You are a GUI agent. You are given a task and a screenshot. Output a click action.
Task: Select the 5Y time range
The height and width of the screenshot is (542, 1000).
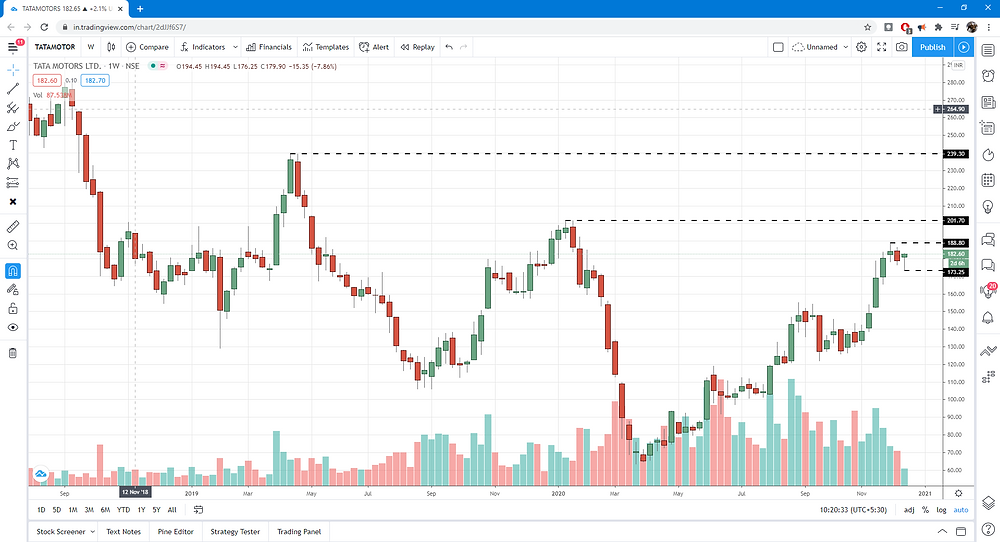click(x=156, y=510)
